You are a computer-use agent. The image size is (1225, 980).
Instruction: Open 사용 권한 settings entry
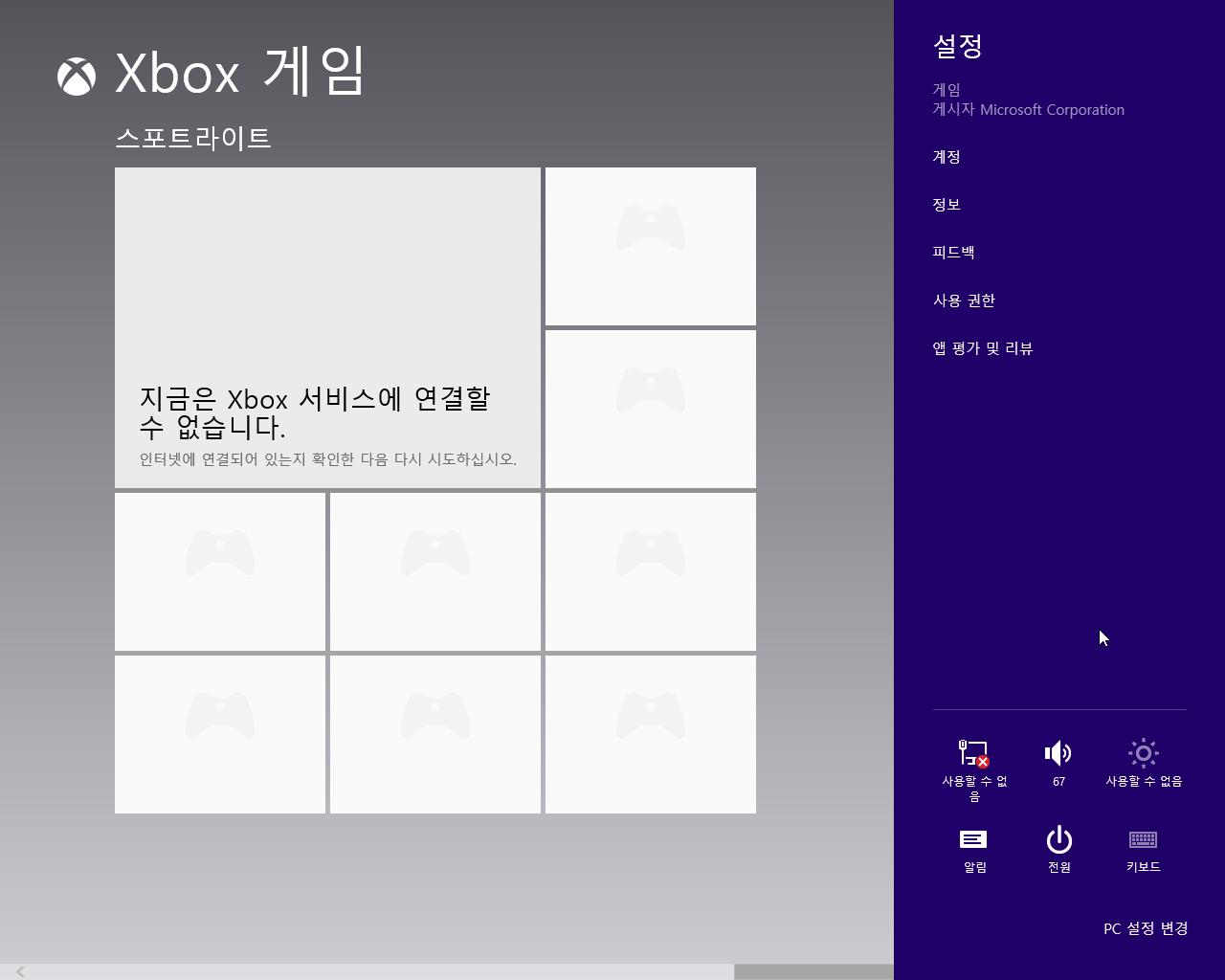(x=964, y=301)
